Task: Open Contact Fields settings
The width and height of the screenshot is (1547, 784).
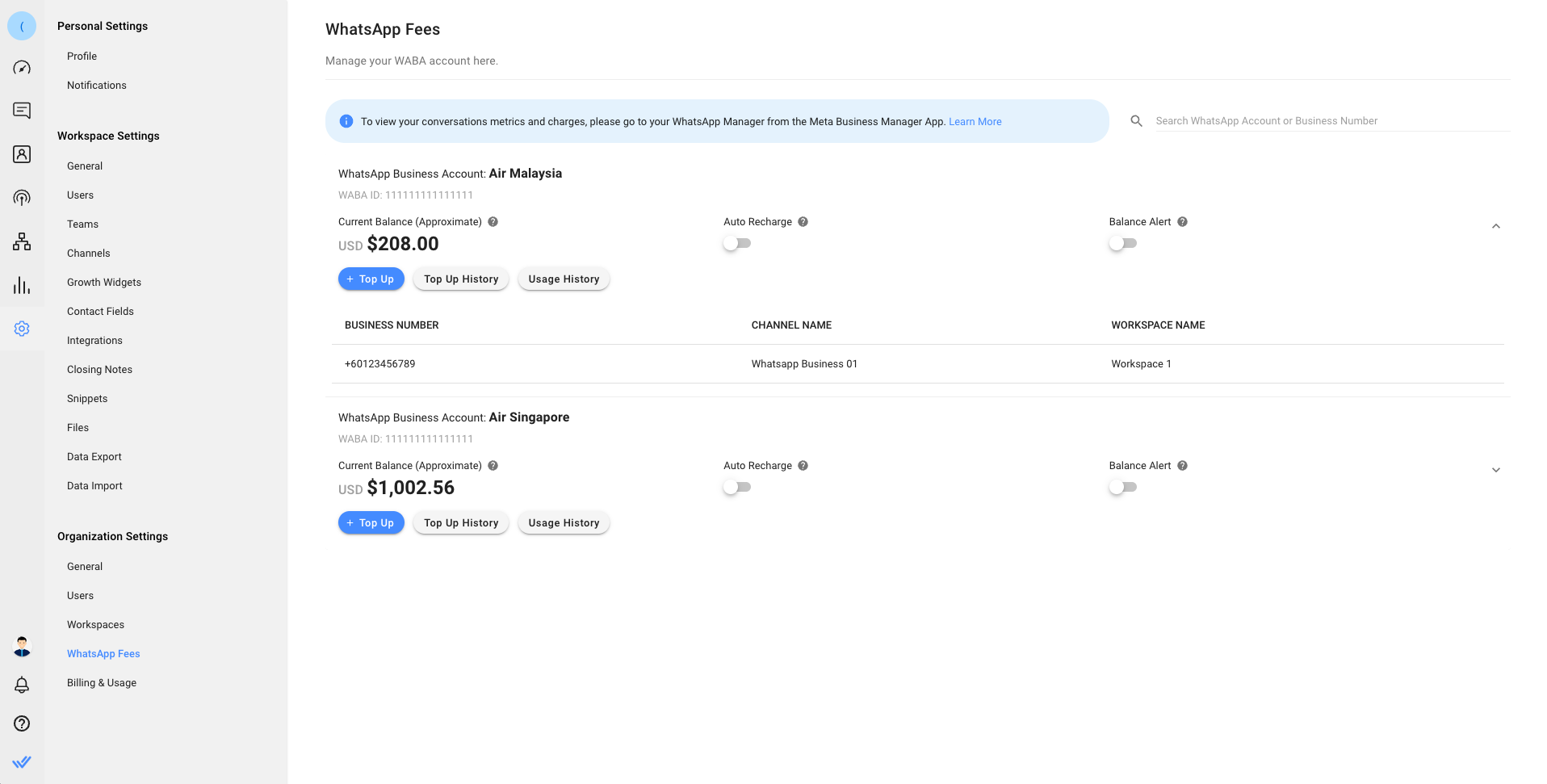Action: pos(100,312)
